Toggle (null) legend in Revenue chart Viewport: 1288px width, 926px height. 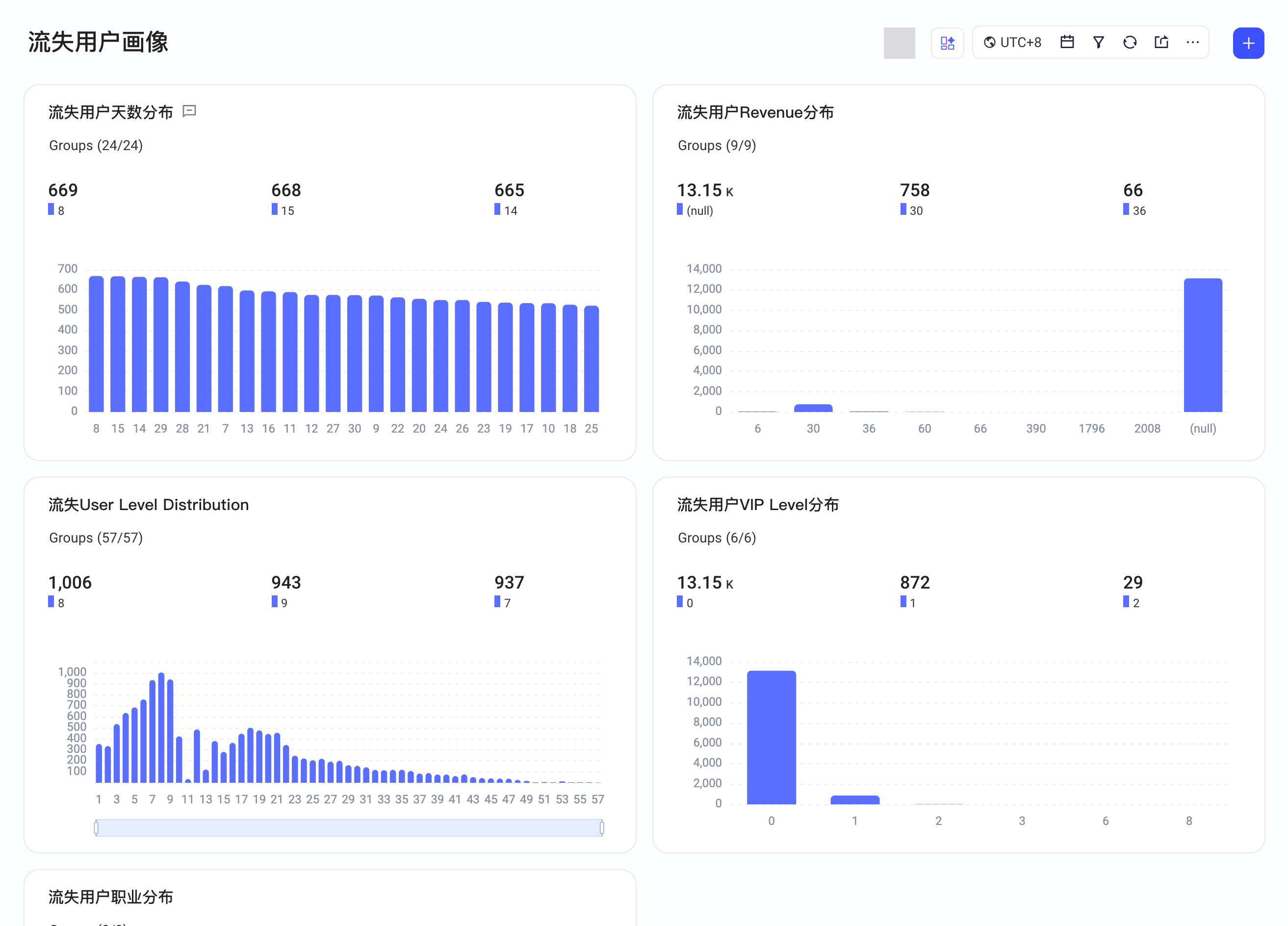pos(695,210)
